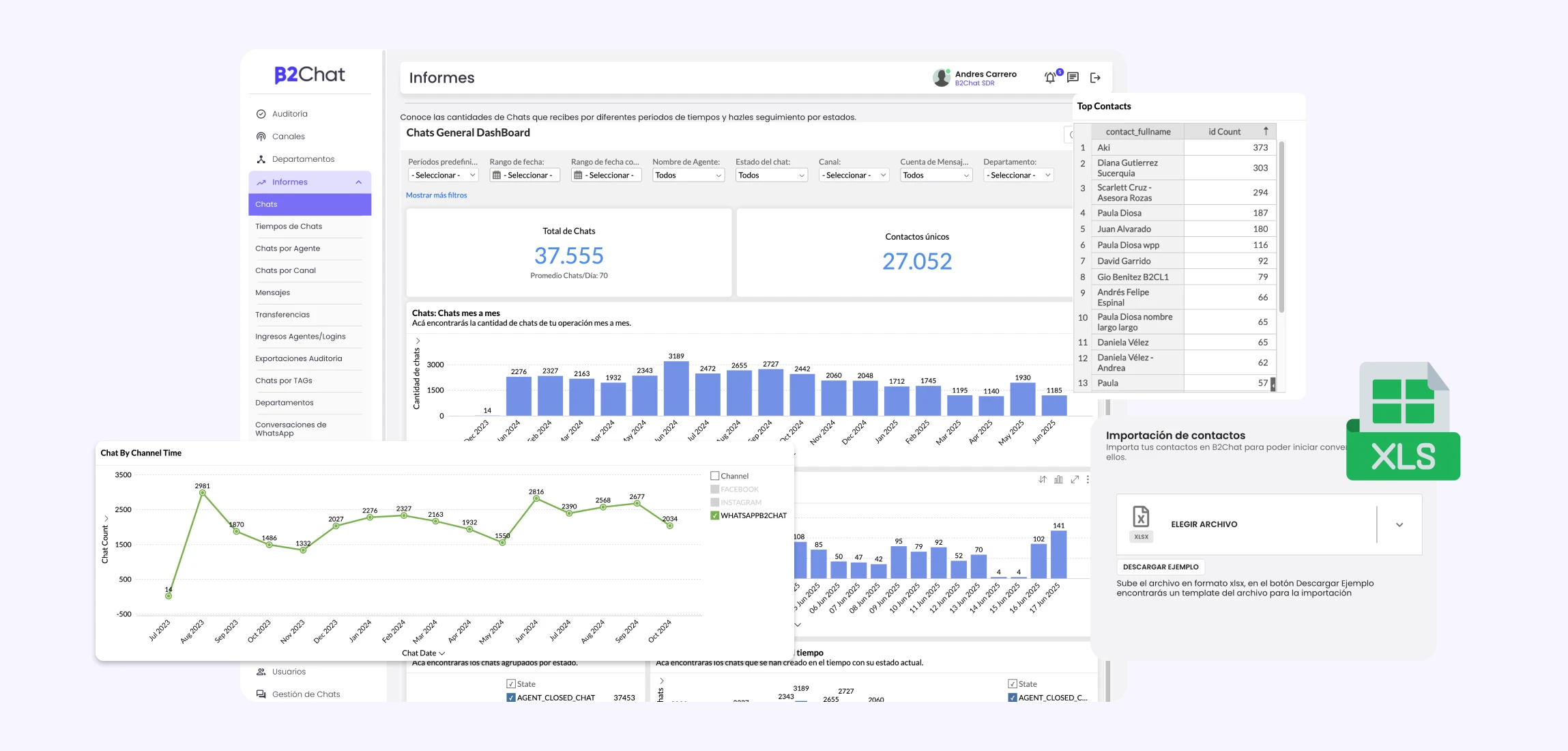Viewport: 1568px width, 751px height.
Task: Click Contactos únicos value 27.052
Action: tap(917, 261)
